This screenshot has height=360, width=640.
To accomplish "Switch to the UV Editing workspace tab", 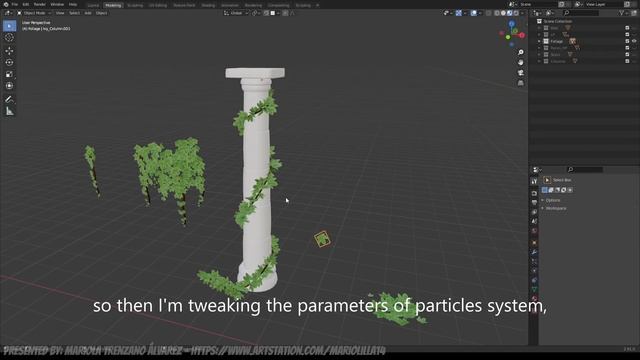I will [158, 5].
